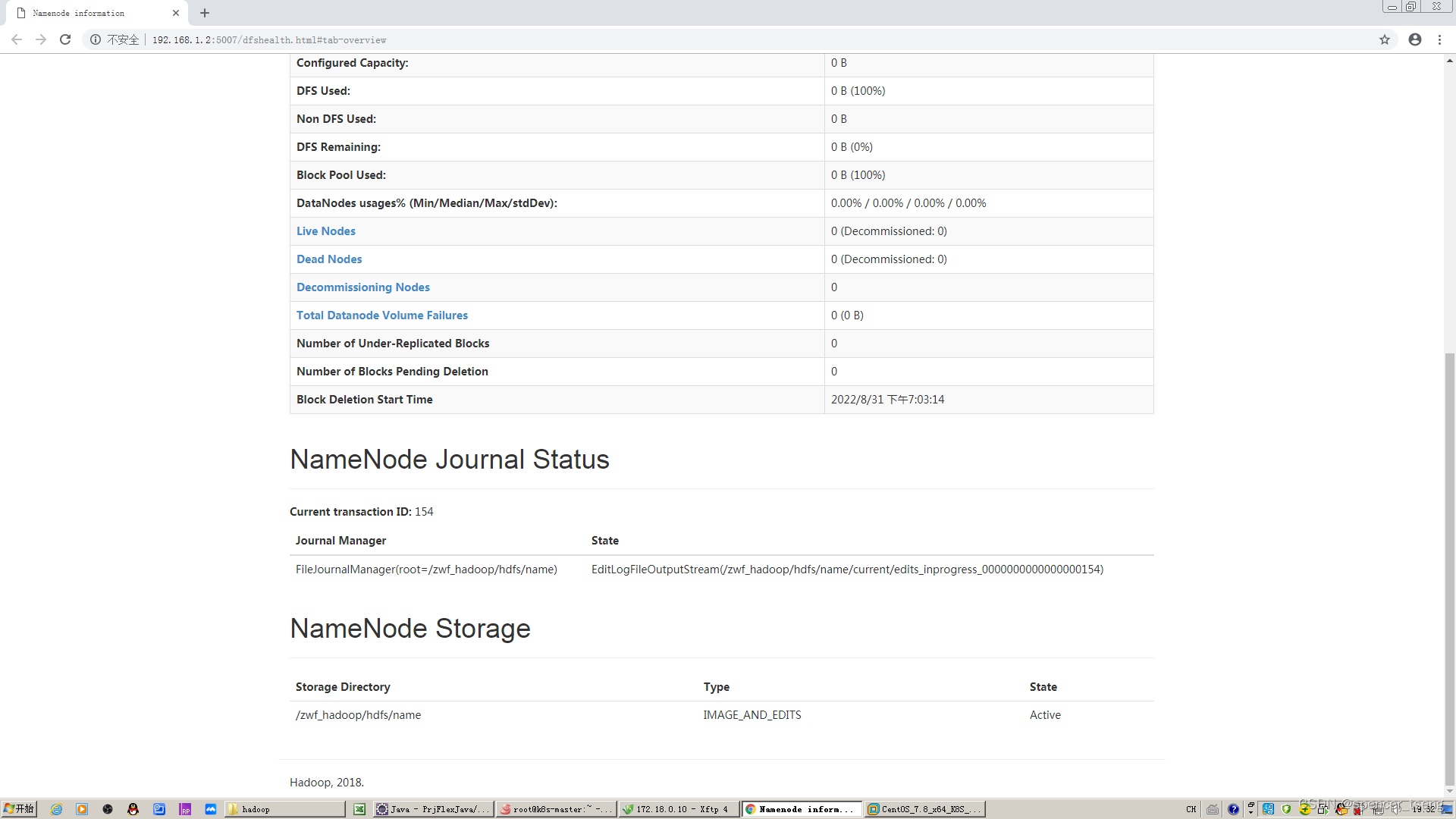Toggle the soft keyboard tray icon
Viewport: 1456px width, 819px height.
tap(1212, 809)
